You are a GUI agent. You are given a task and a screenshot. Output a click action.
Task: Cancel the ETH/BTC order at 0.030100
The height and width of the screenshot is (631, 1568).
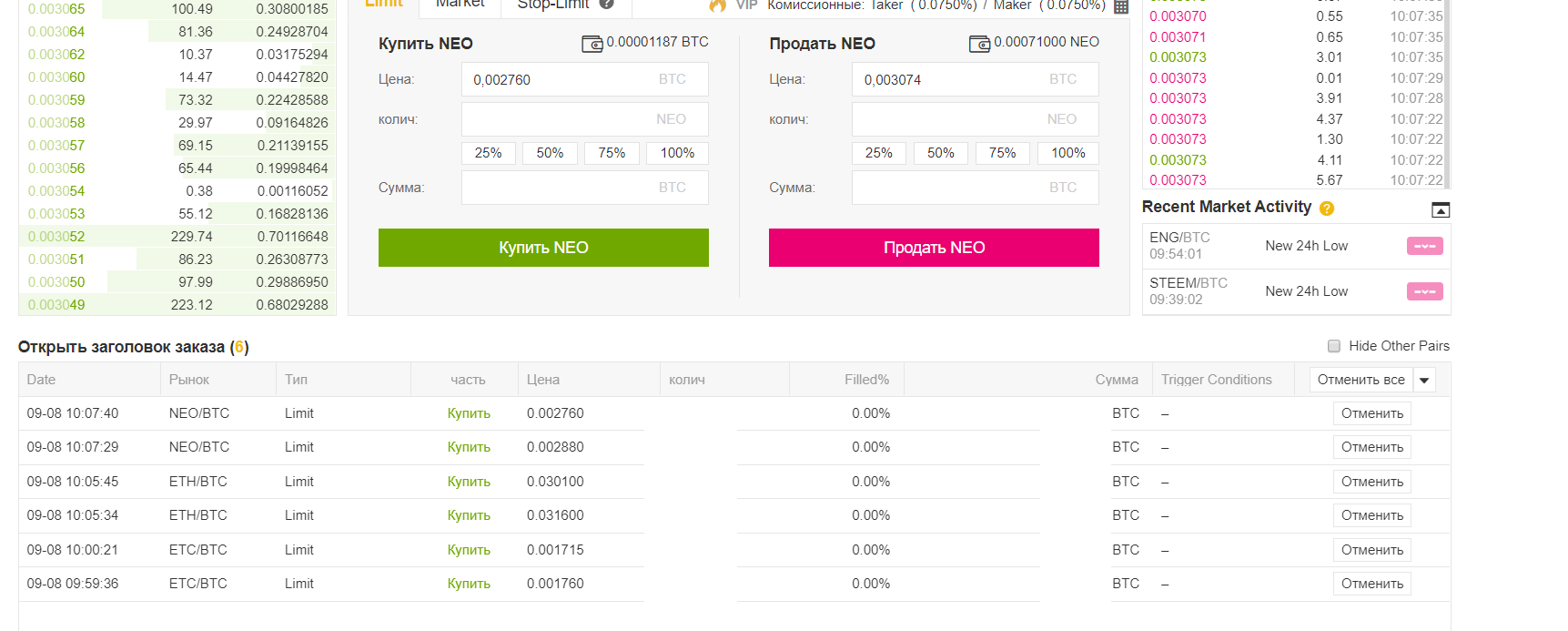(x=1372, y=482)
